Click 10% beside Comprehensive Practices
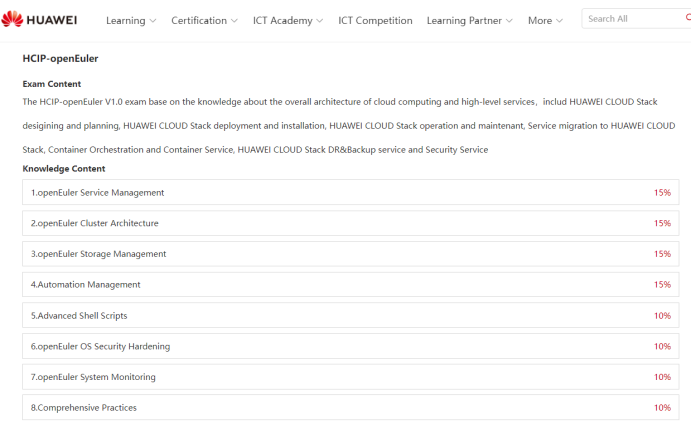691x425 pixels. 662,408
